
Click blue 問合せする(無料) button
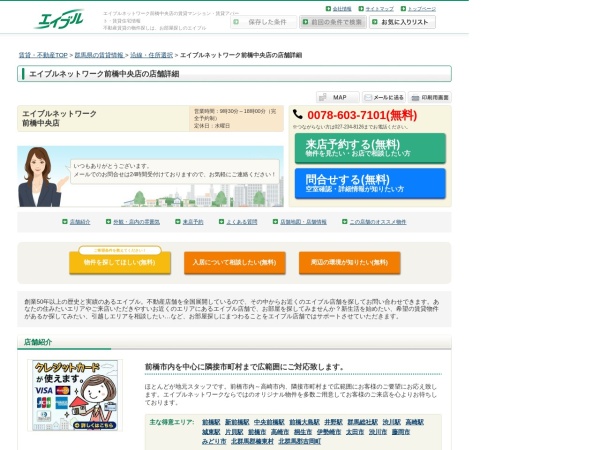(x=370, y=183)
